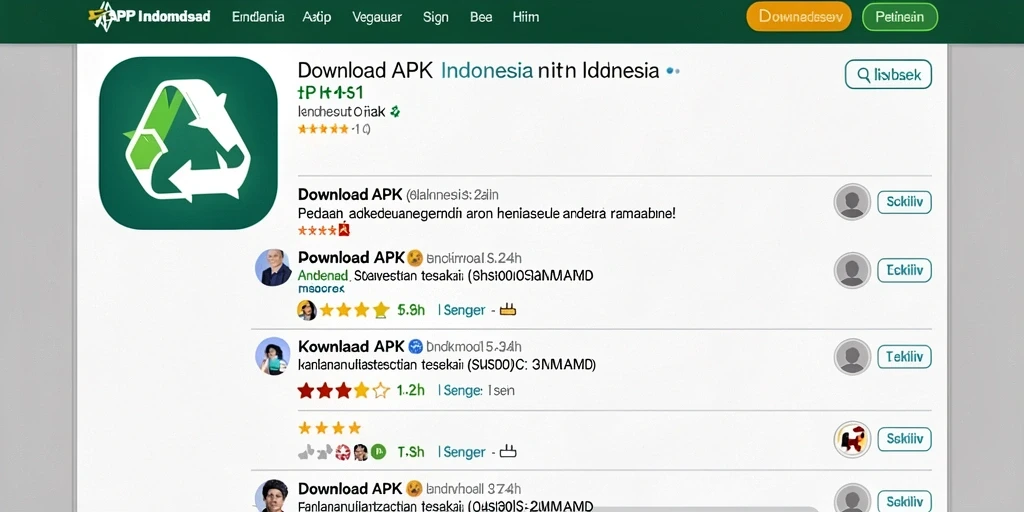Click blue badge next to Kownlaad APK
This screenshot has height=512, width=1024.
pyautogui.click(x=415, y=347)
